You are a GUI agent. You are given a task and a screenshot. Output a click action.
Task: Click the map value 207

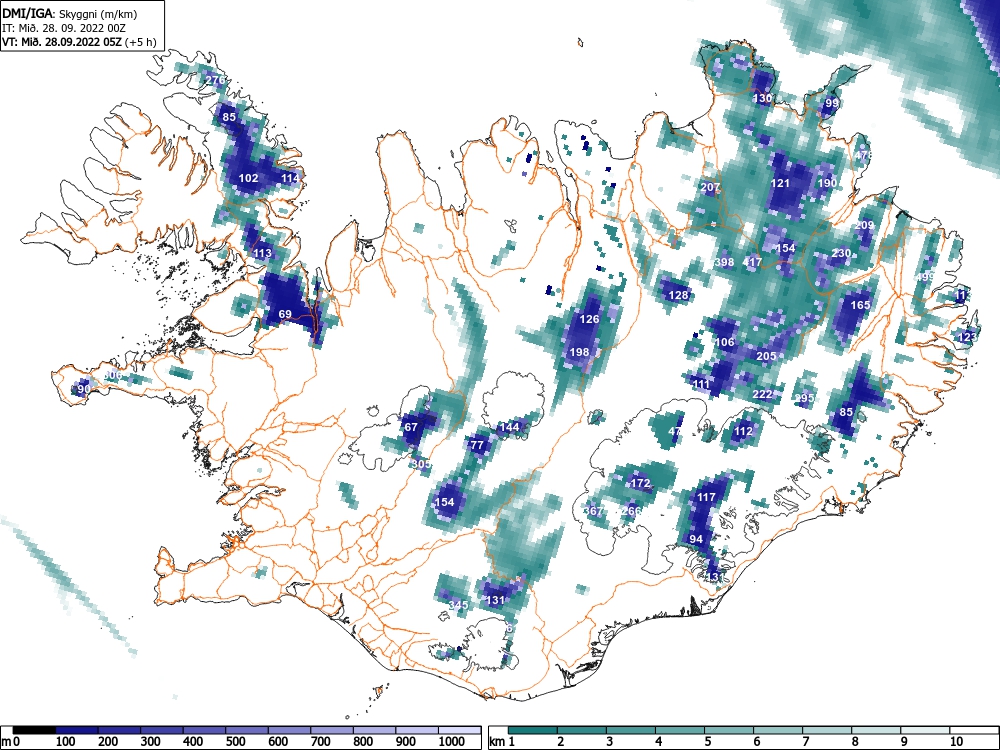[x=710, y=188]
